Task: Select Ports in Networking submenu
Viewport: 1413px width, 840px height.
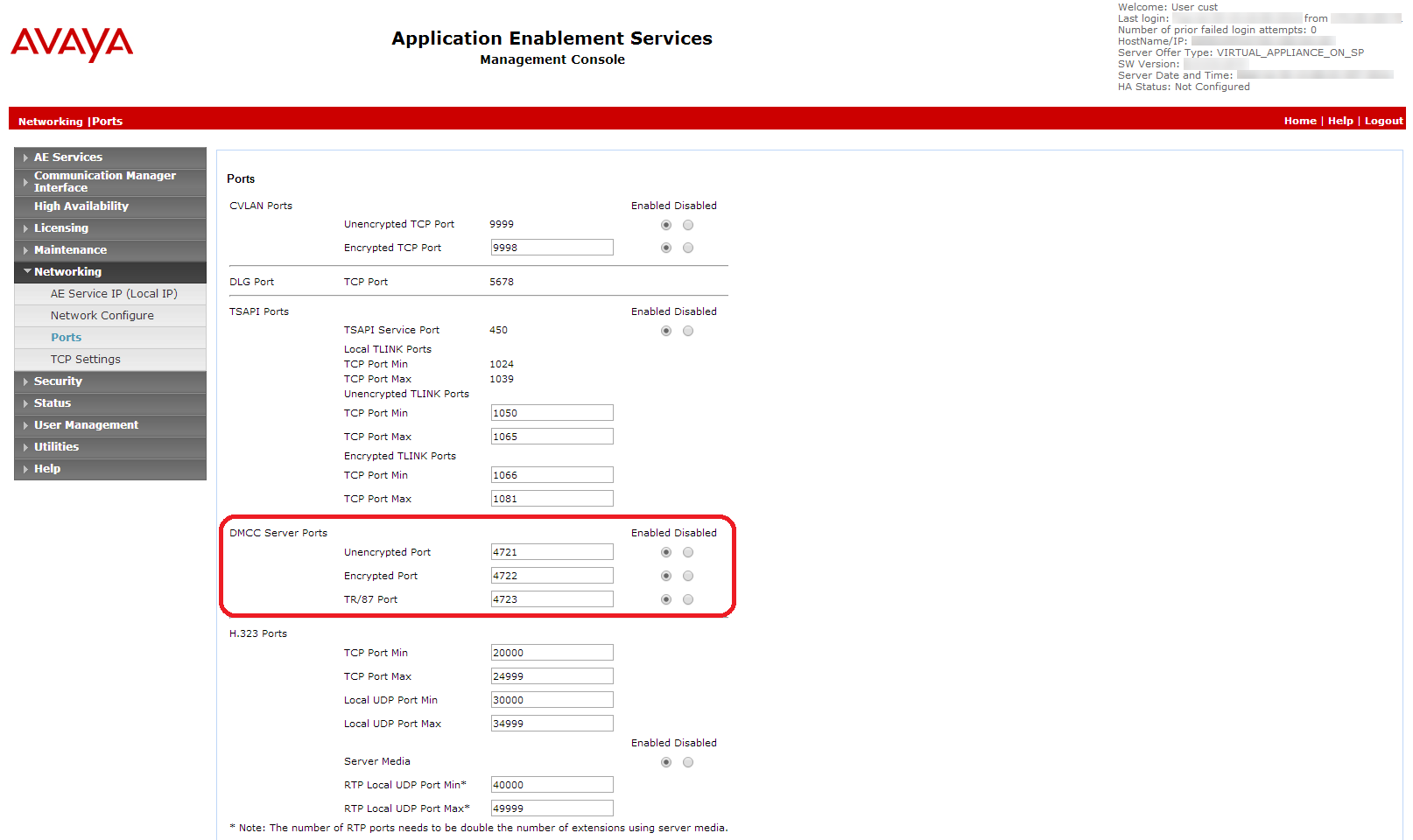Action: tap(110, 338)
